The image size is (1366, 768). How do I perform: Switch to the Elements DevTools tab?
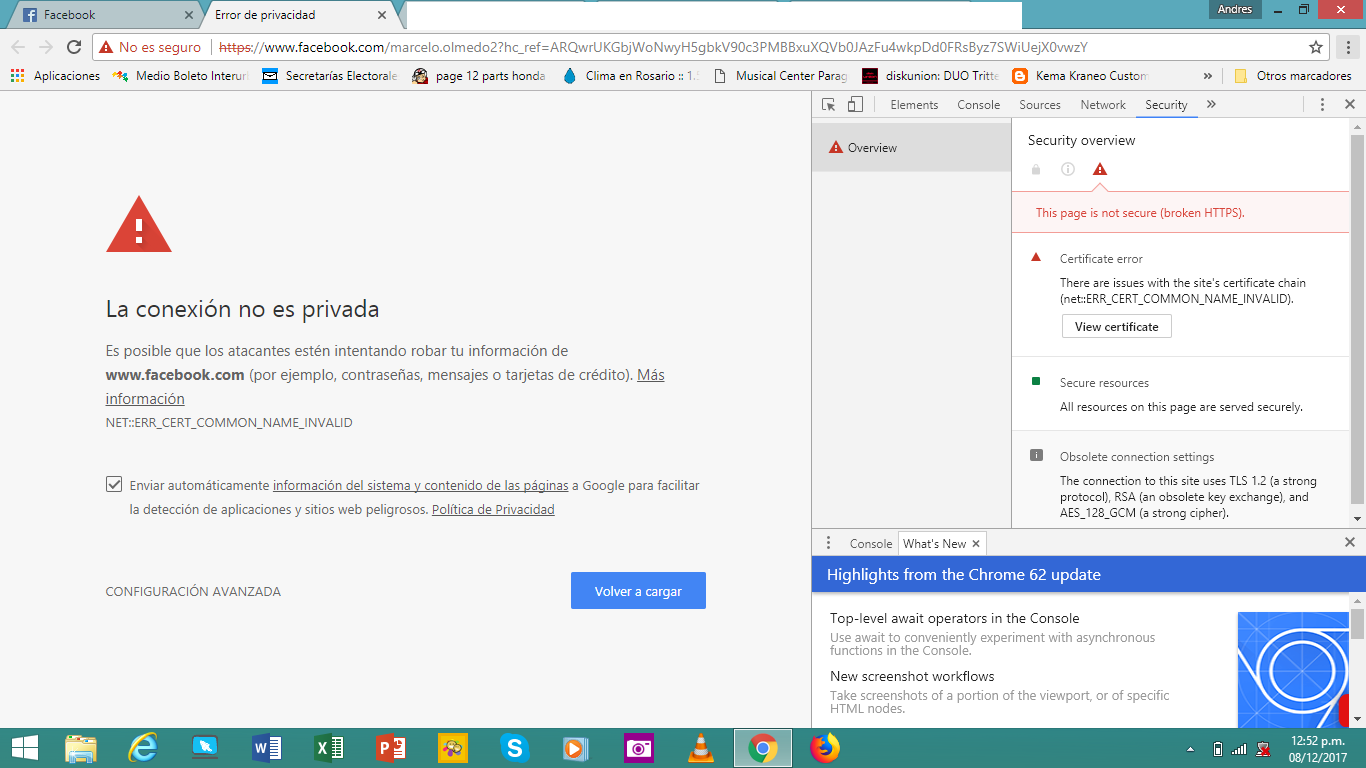tap(914, 105)
